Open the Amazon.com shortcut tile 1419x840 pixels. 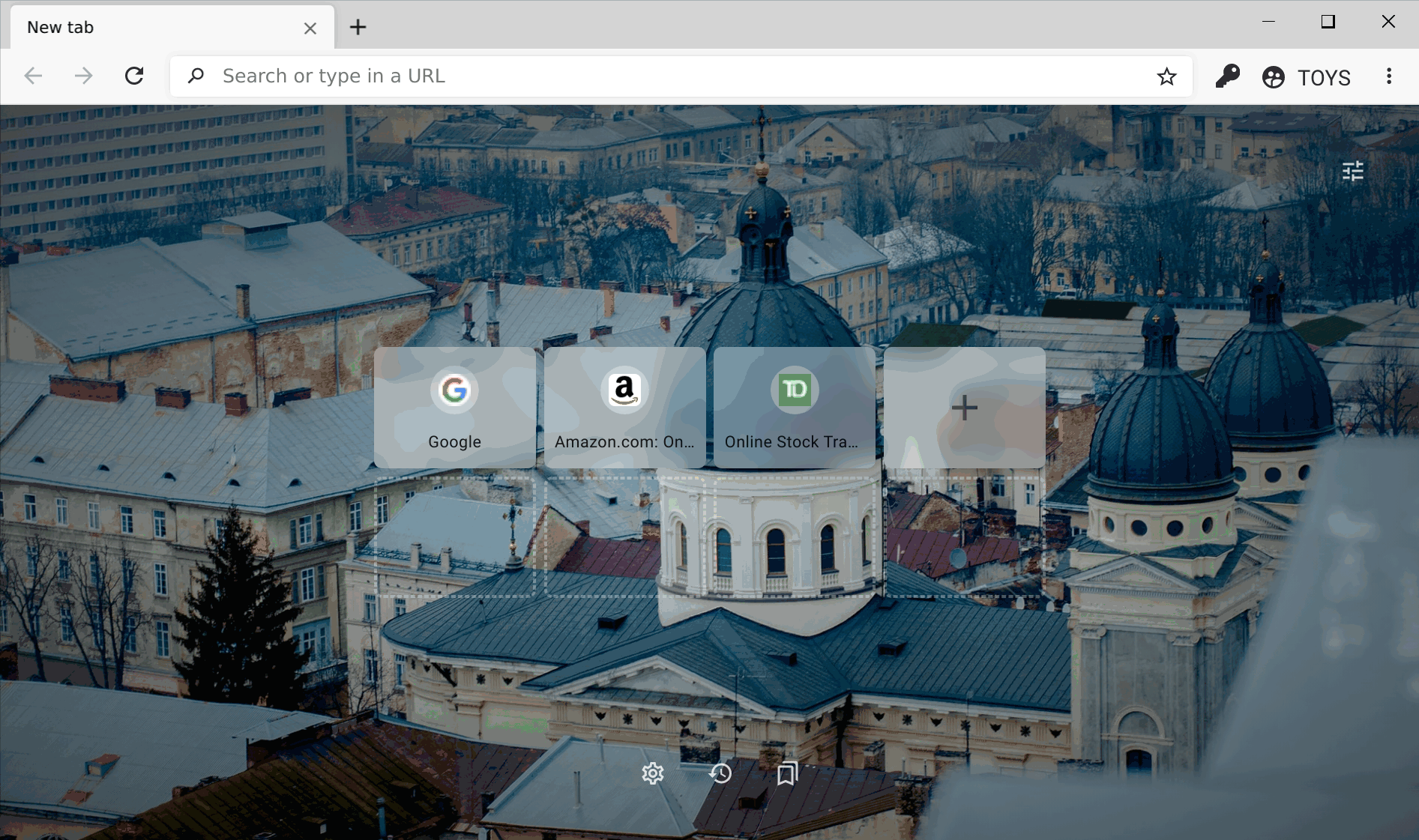(624, 408)
